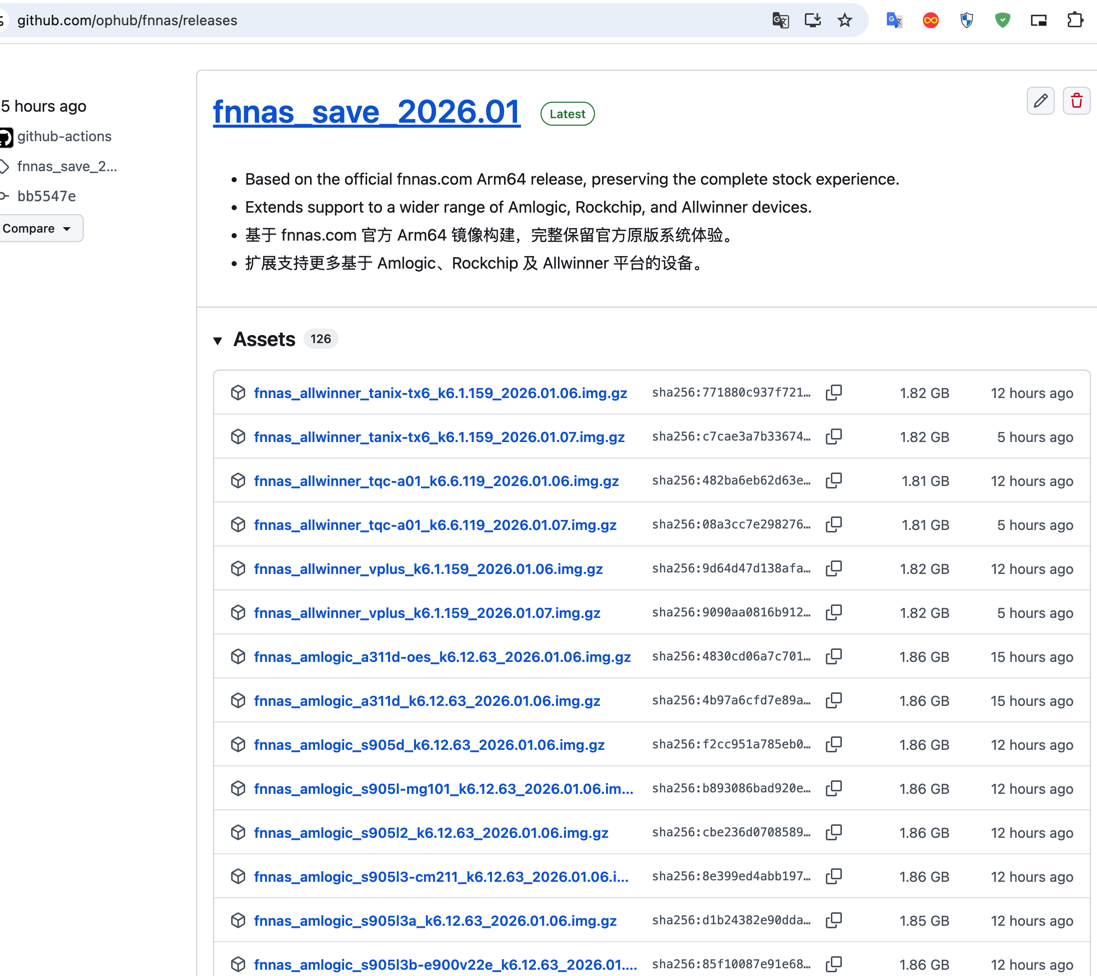Click the red trash delete release icon

(1076, 101)
